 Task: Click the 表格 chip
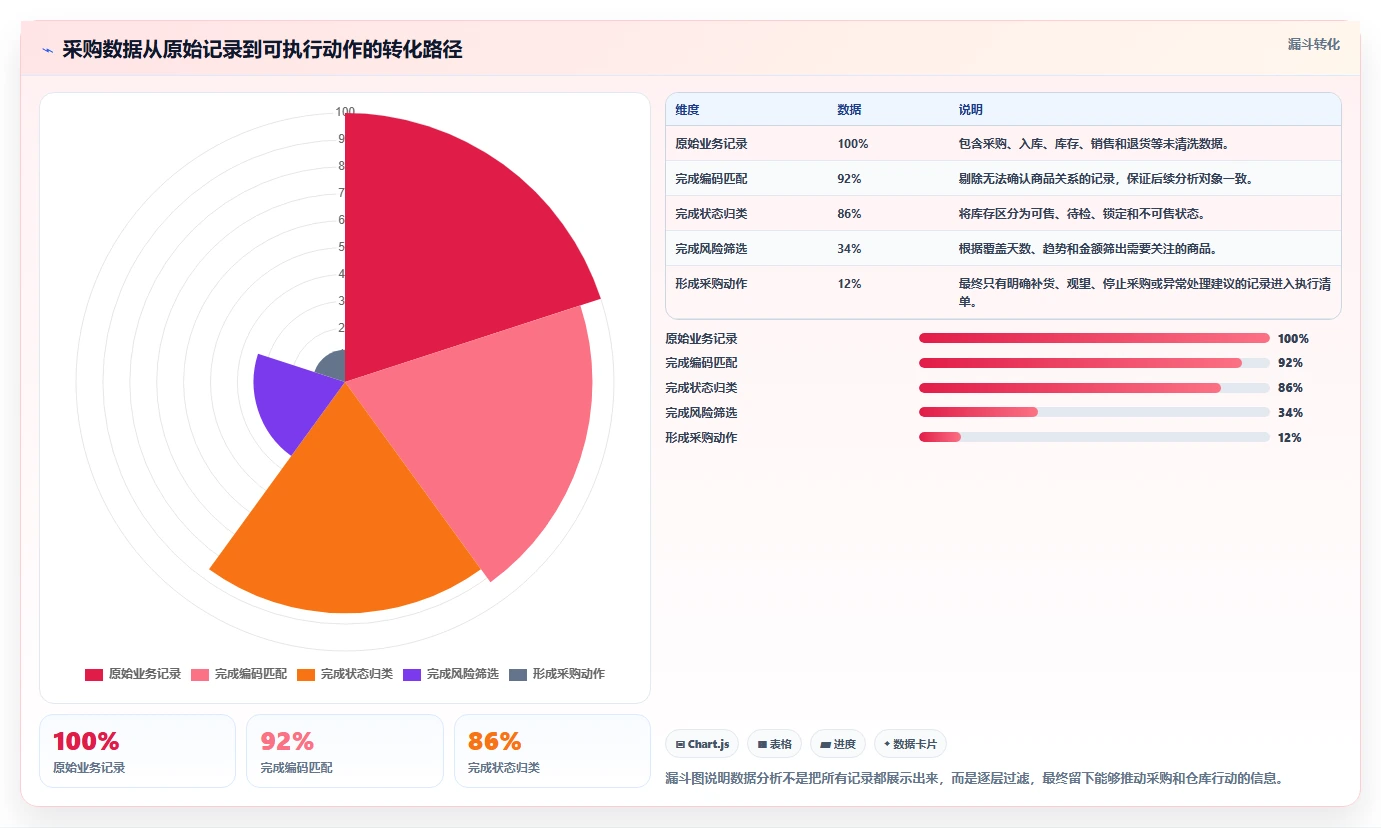(x=774, y=744)
